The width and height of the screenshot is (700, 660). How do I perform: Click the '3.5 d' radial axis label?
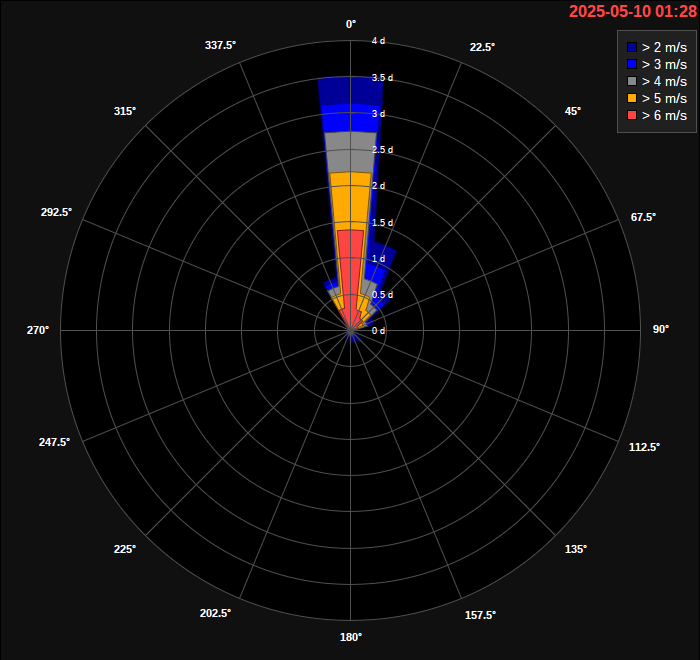click(383, 78)
